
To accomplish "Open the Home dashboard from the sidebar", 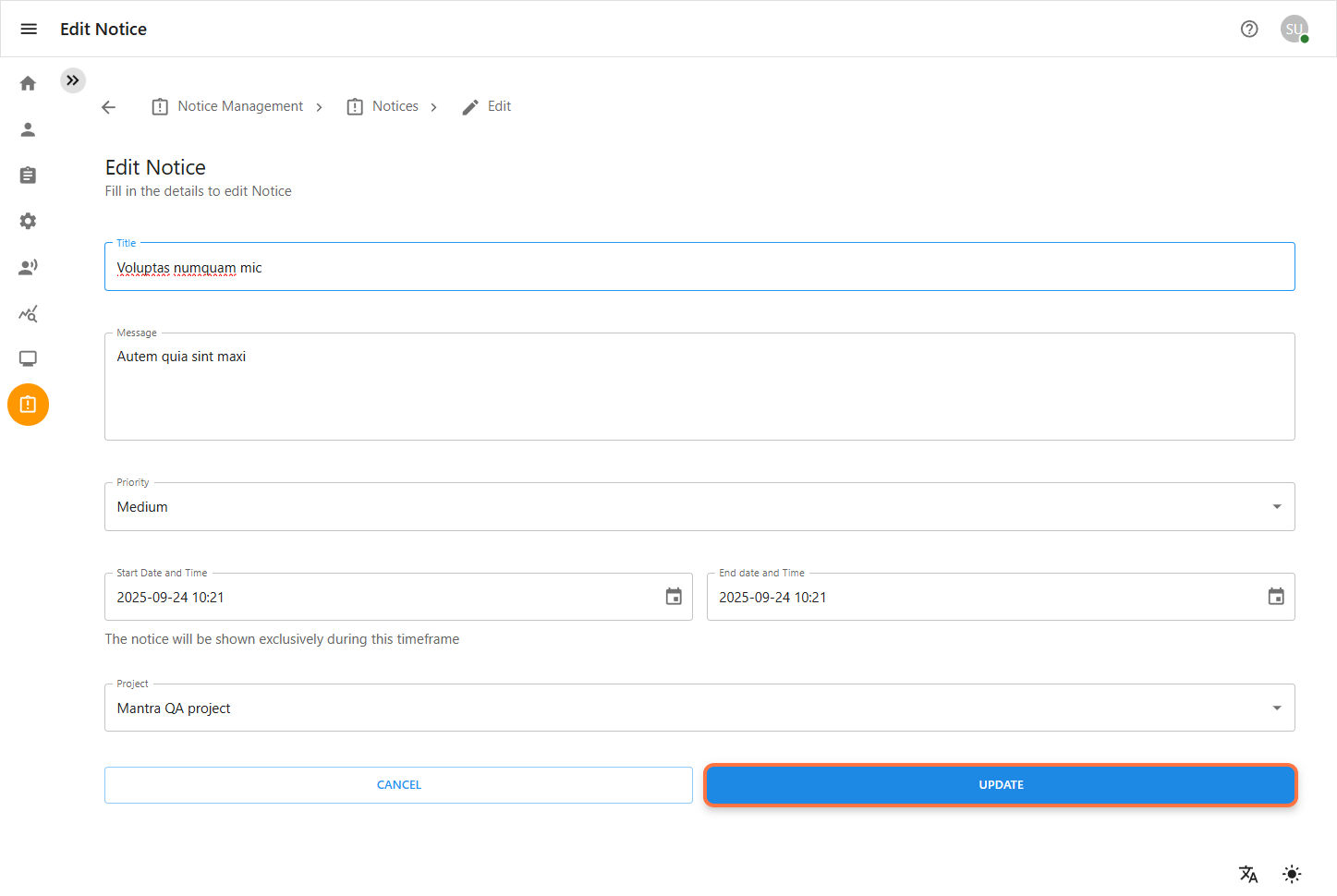I will coord(28,83).
